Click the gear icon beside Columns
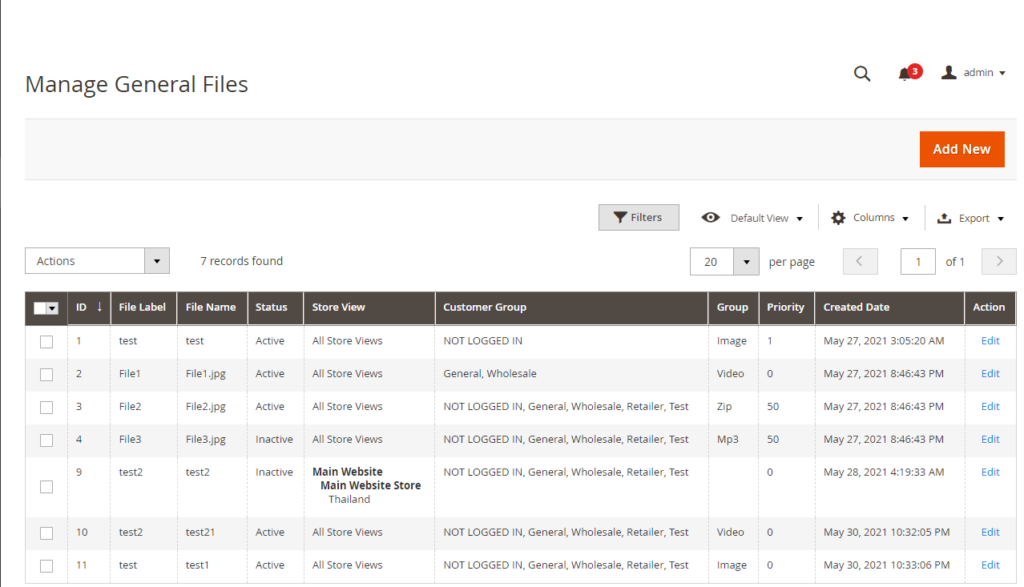This screenshot has height=587, width=1024. (x=837, y=217)
